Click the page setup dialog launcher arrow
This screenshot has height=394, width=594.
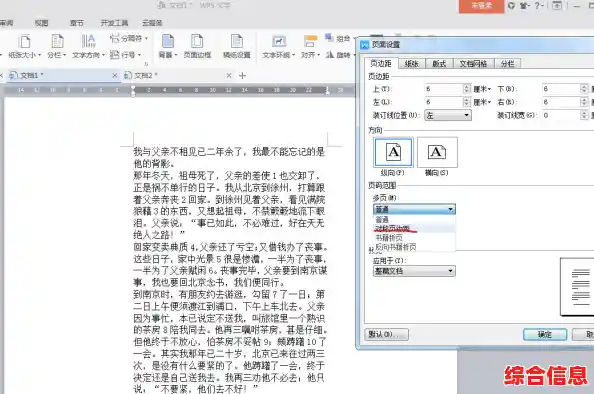pyautogui.click(x=146, y=64)
